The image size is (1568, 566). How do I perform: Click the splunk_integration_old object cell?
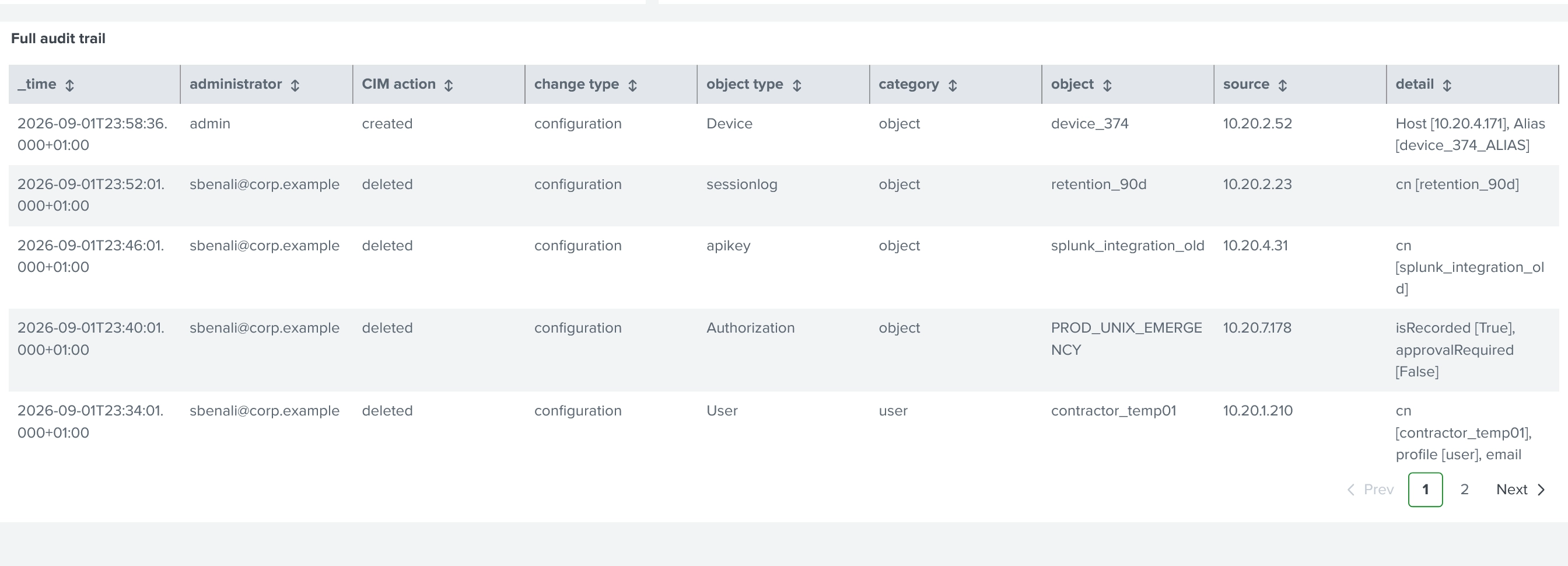(x=1128, y=246)
